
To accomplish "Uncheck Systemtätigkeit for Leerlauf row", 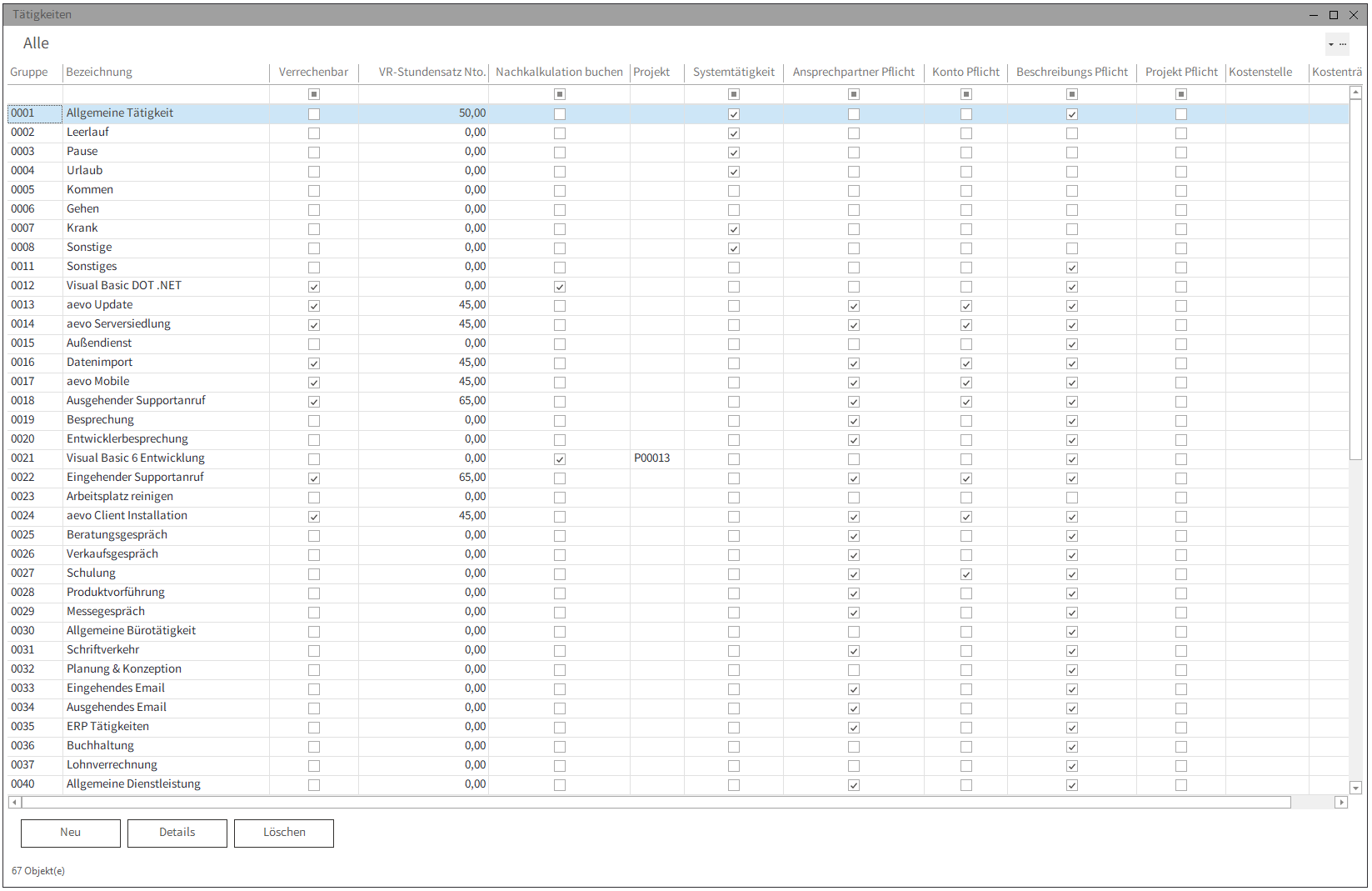I will coord(734,133).
